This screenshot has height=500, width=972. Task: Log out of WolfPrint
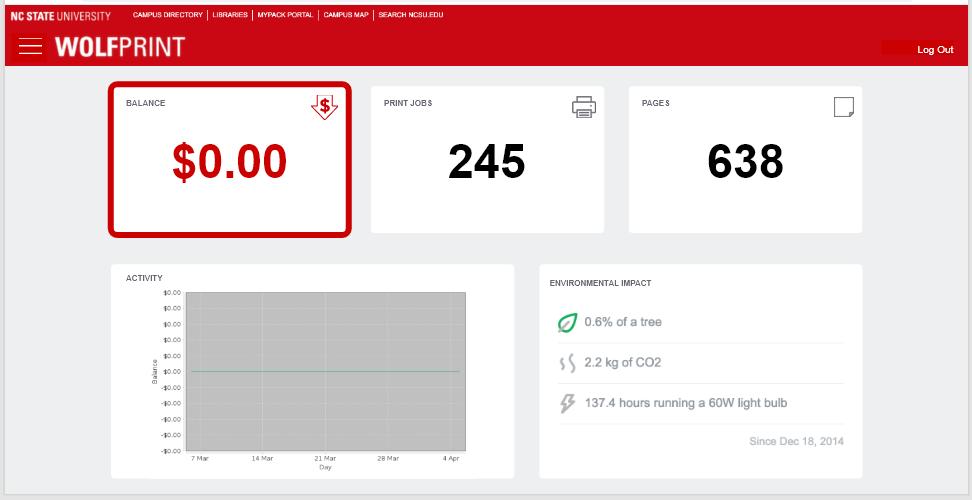click(x=935, y=50)
